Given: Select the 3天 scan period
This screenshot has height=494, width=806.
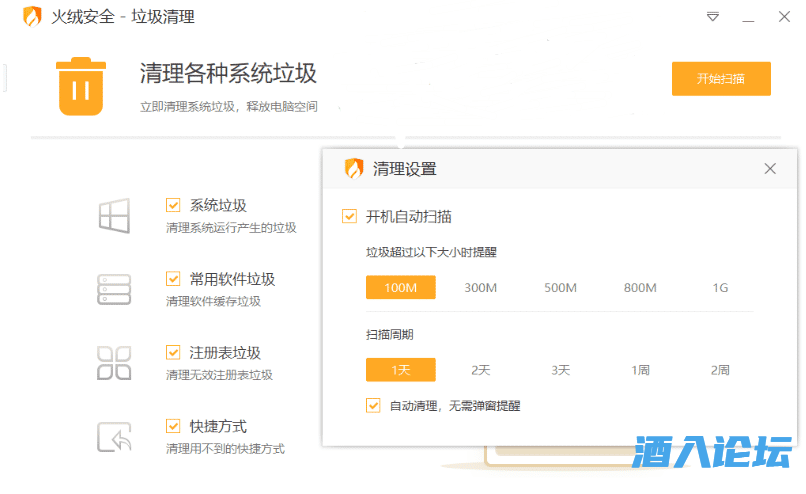Looking at the screenshot, I should point(560,370).
